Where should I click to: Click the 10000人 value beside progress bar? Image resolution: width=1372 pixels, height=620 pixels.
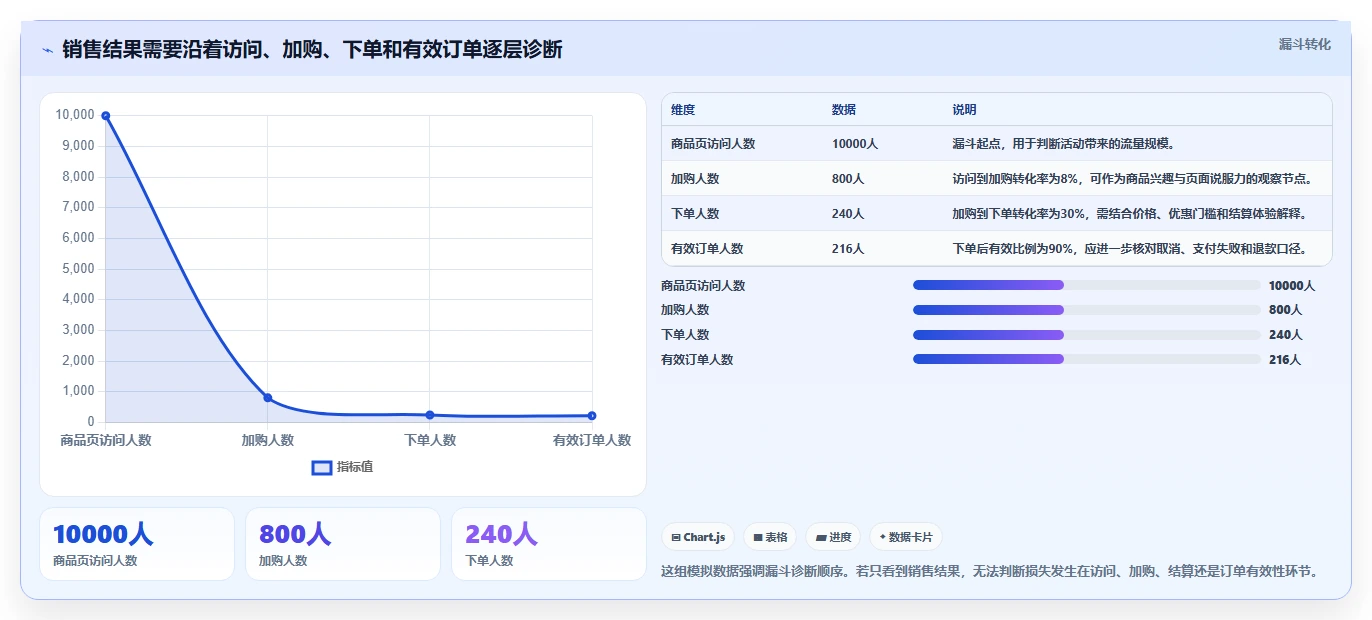click(1292, 286)
